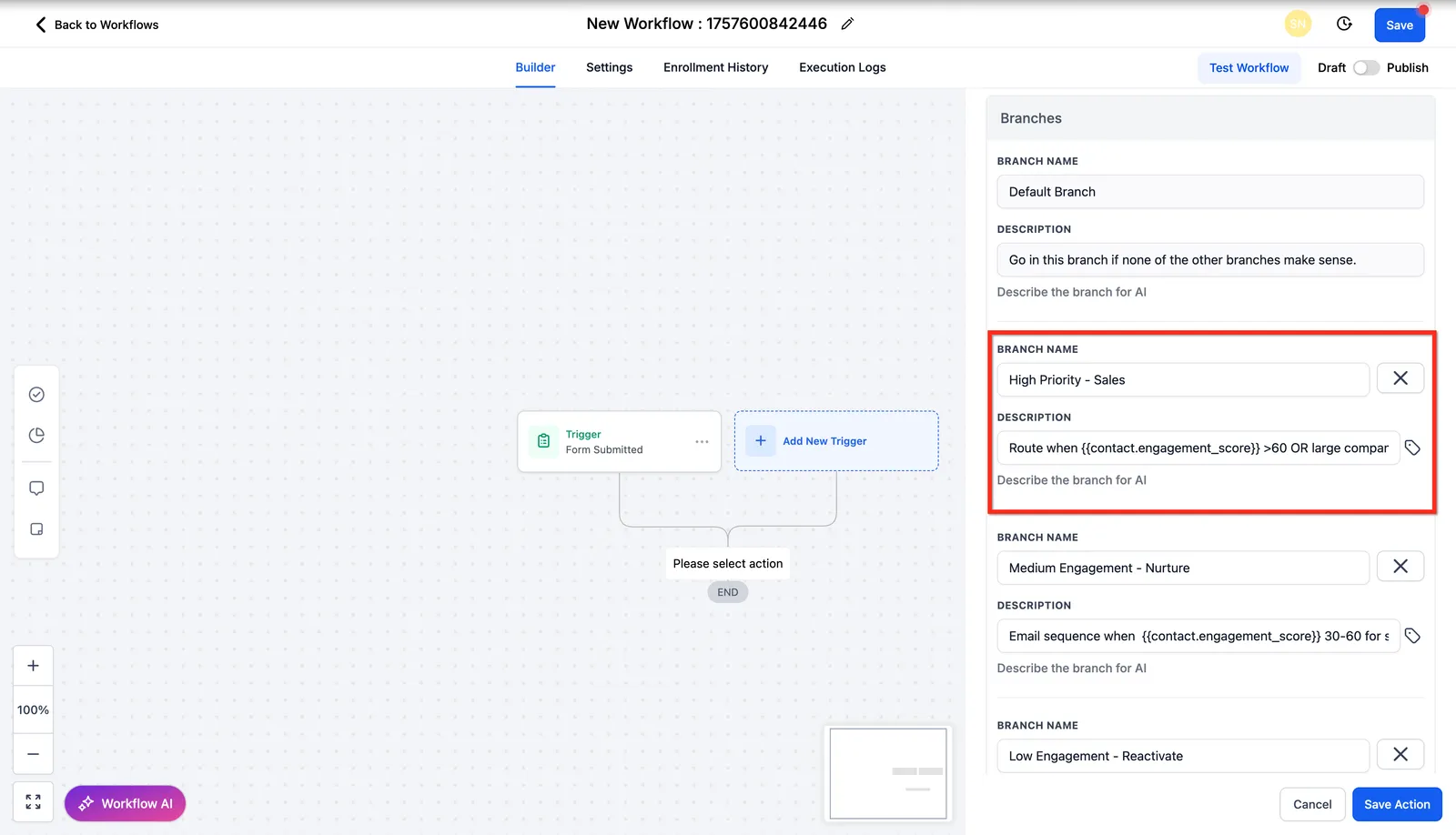Click Default Branch name field
The height and width of the screenshot is (835, 1456).
click(x=1210, y=192)
